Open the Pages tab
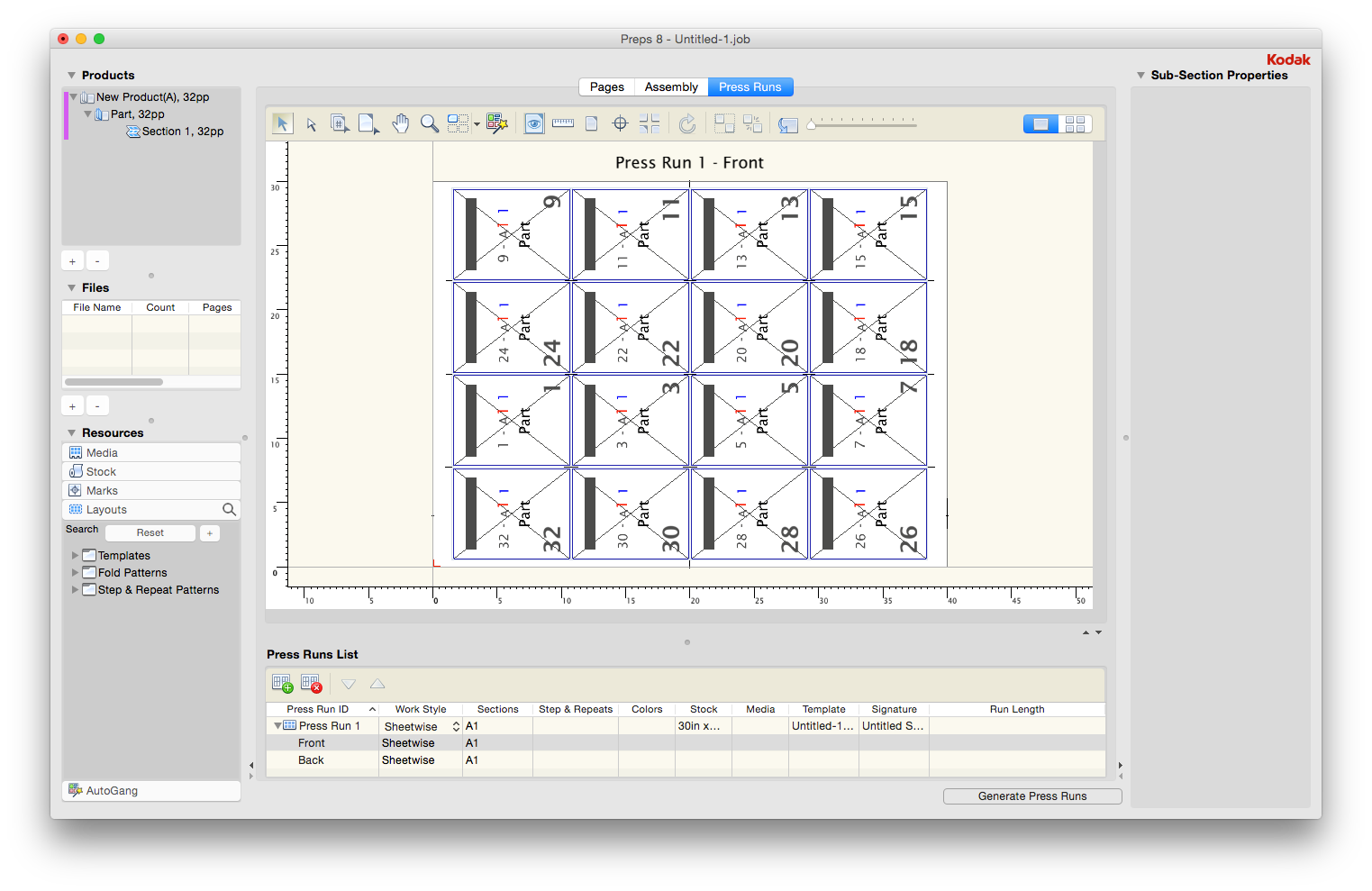This screenshot has width=1372, height=891. tap(606, 87)
